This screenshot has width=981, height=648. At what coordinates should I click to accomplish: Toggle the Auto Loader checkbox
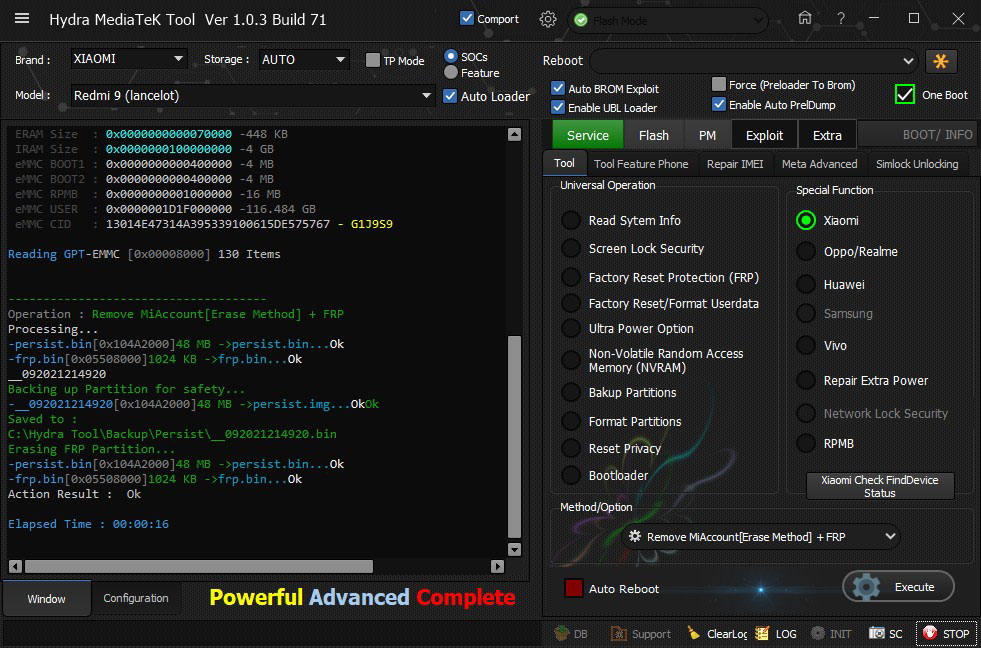(x=450, y=96)
